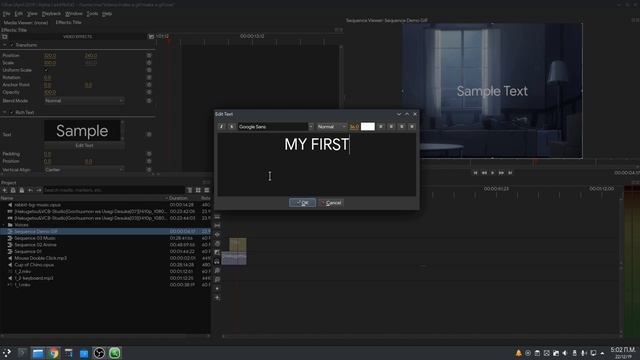640x360 pixels.
Task: Click timeline zoom in magnifier icon
Action: click(217, 271)
